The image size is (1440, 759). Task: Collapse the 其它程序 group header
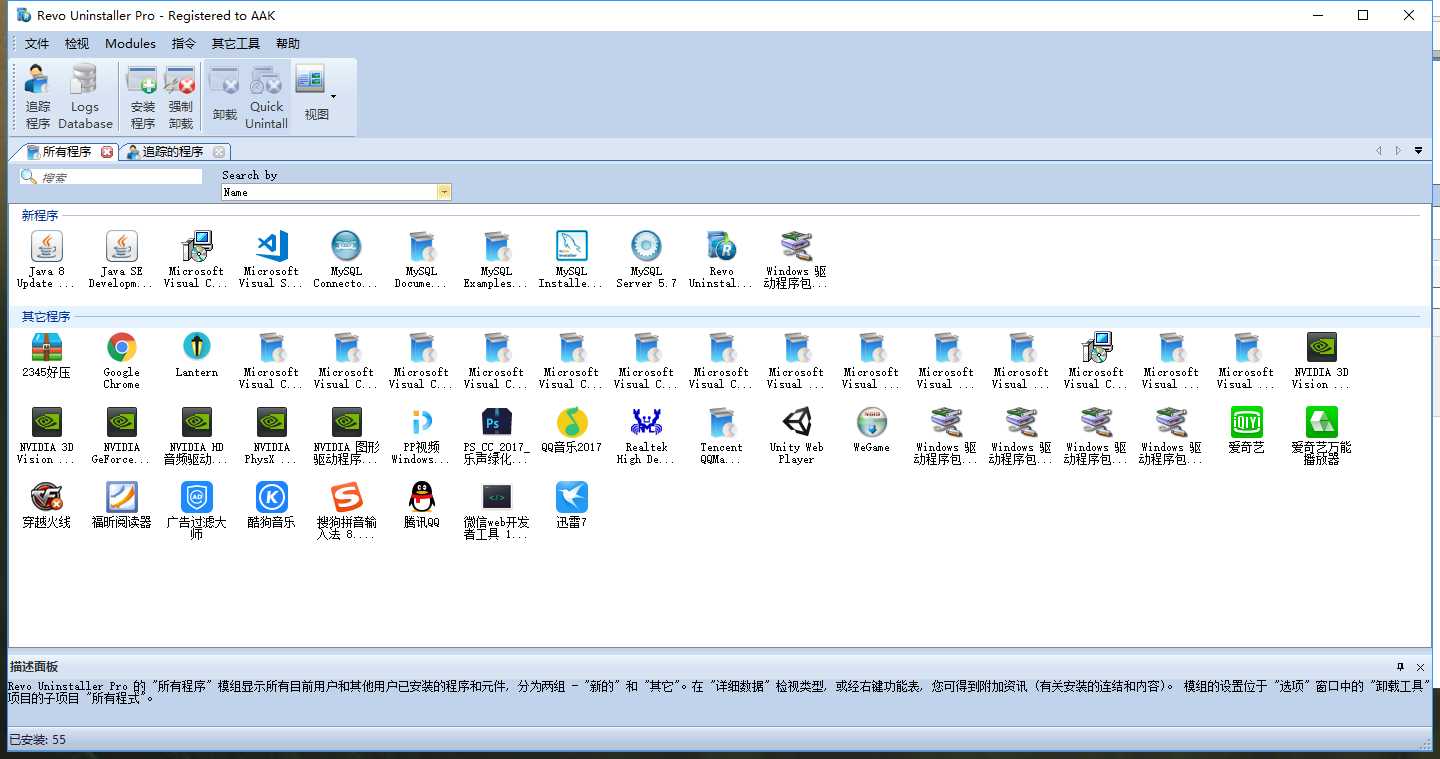click(46, 316)
